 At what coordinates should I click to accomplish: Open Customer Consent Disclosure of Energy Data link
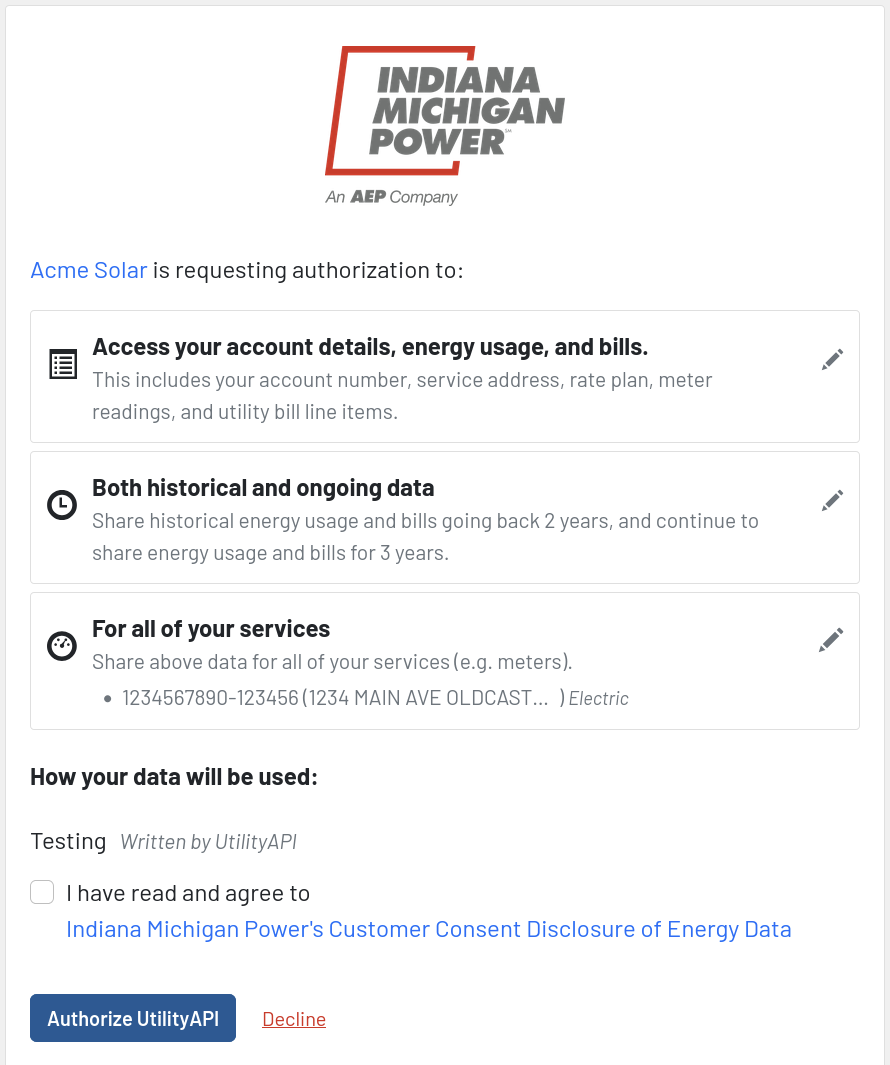pyautogui.click(x=429, y=929)
